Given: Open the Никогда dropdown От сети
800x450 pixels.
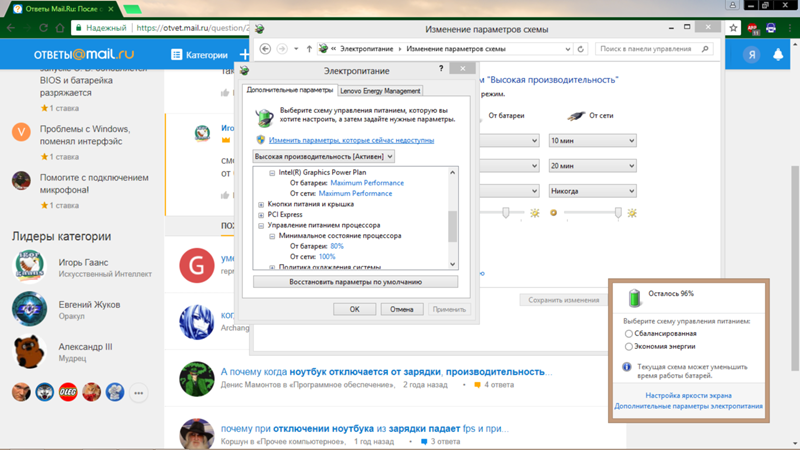Looking at the screenshot, I should (592, 191).
